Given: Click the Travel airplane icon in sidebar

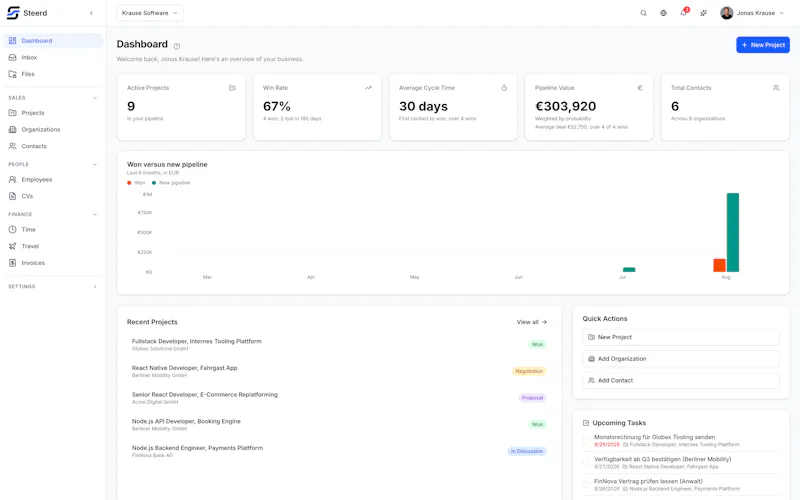Looking at the screenshot, I should pyautogui.click(x=13, y=246).
